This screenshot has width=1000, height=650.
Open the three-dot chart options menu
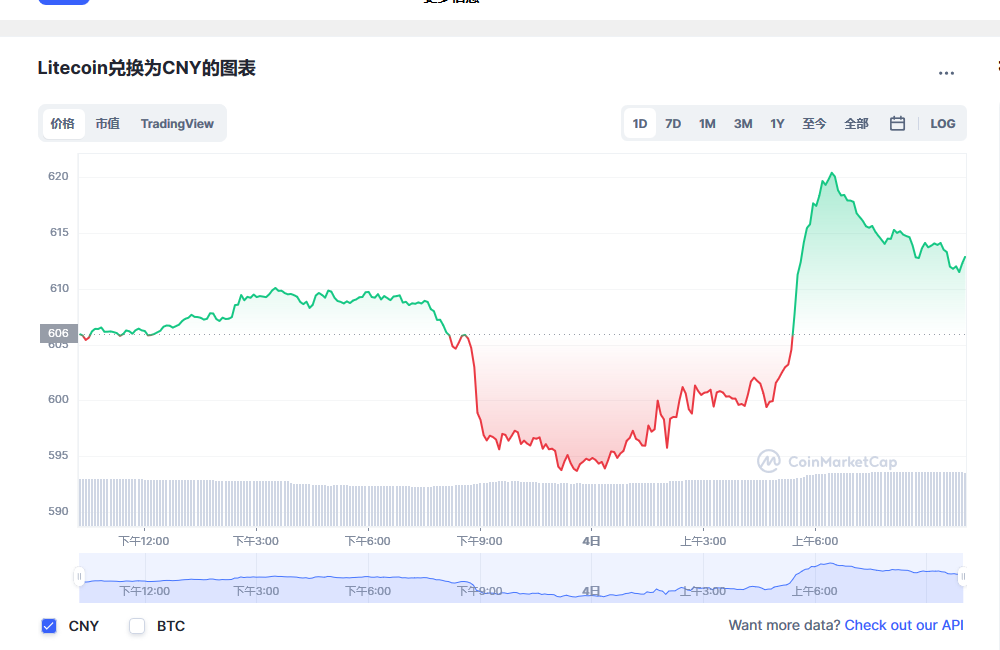(946, 73)
